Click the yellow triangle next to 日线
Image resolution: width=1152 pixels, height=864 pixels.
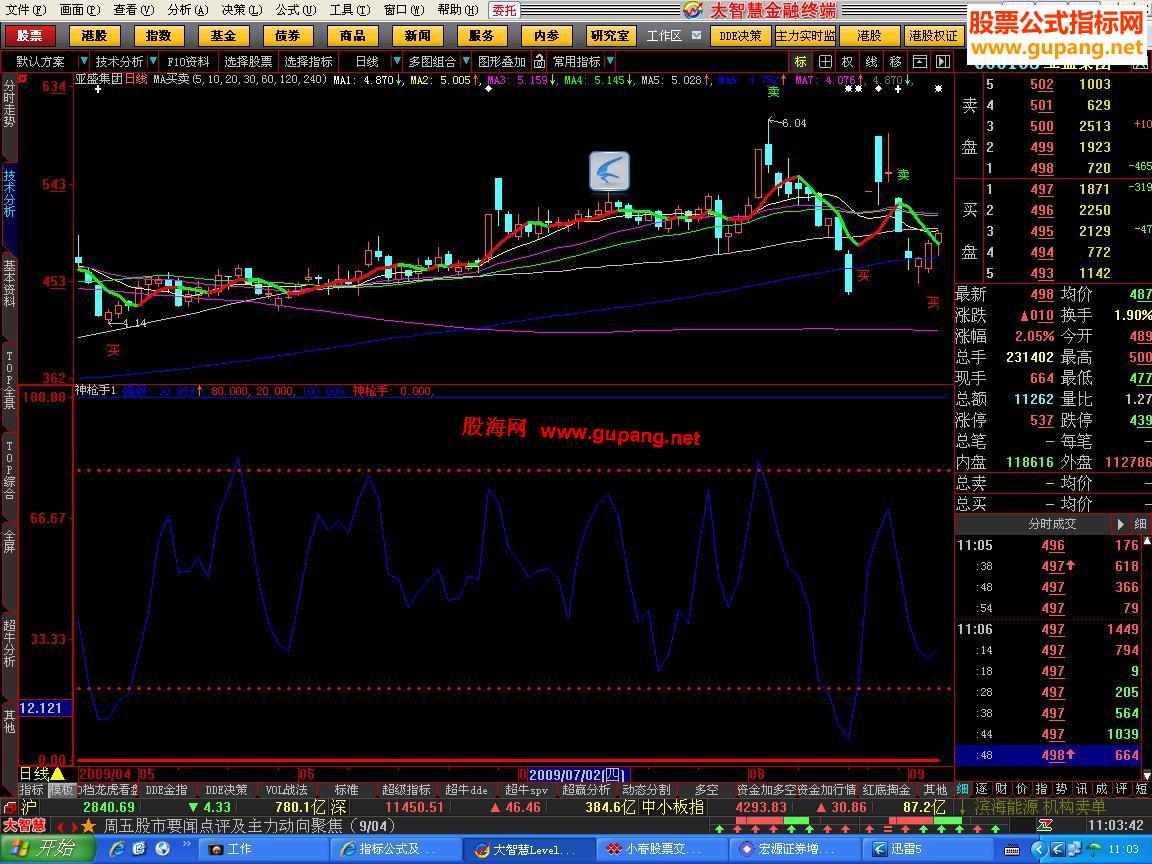[x=58, y=774]
